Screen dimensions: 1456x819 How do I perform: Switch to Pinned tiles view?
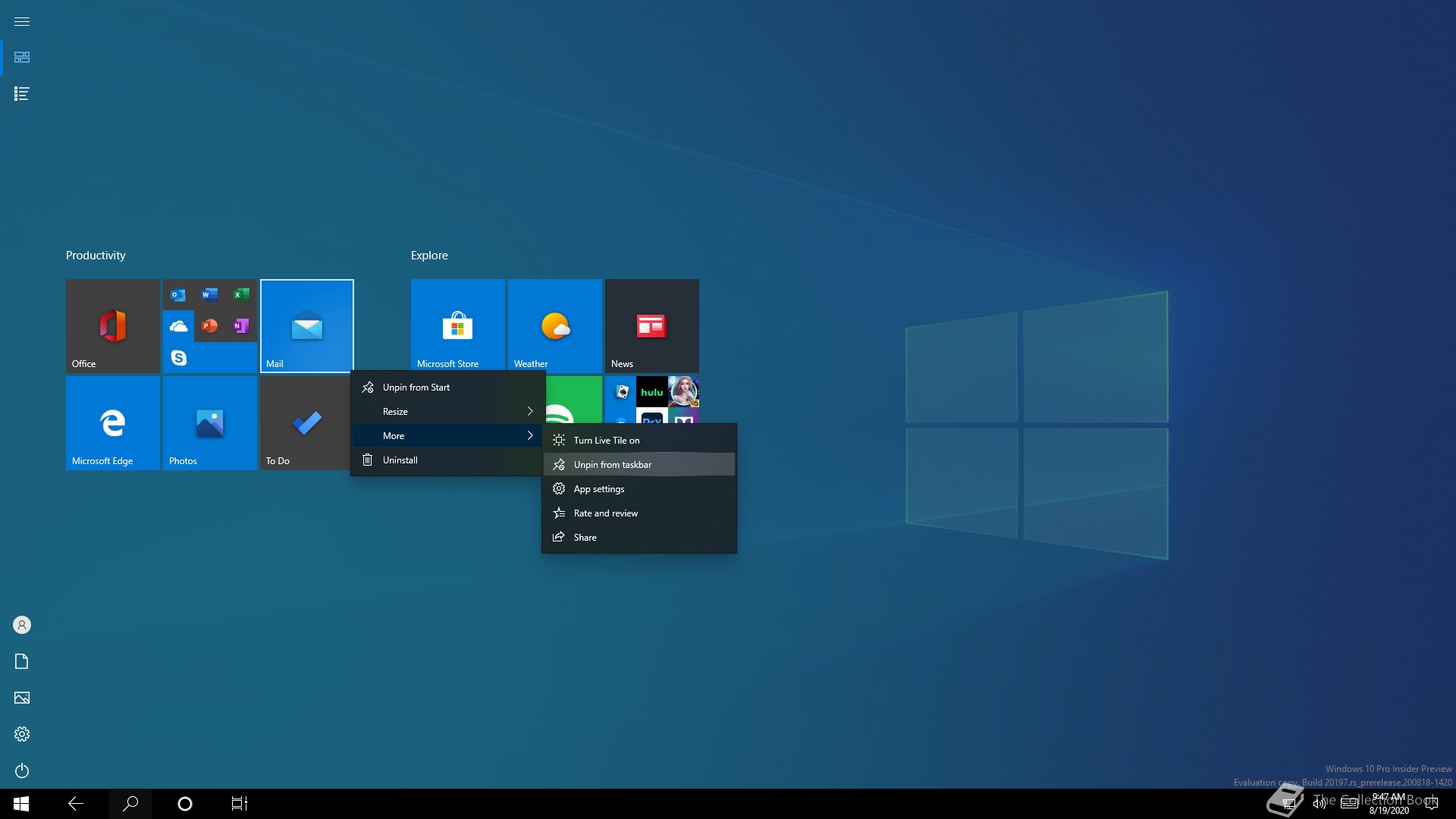click(22, 58)
